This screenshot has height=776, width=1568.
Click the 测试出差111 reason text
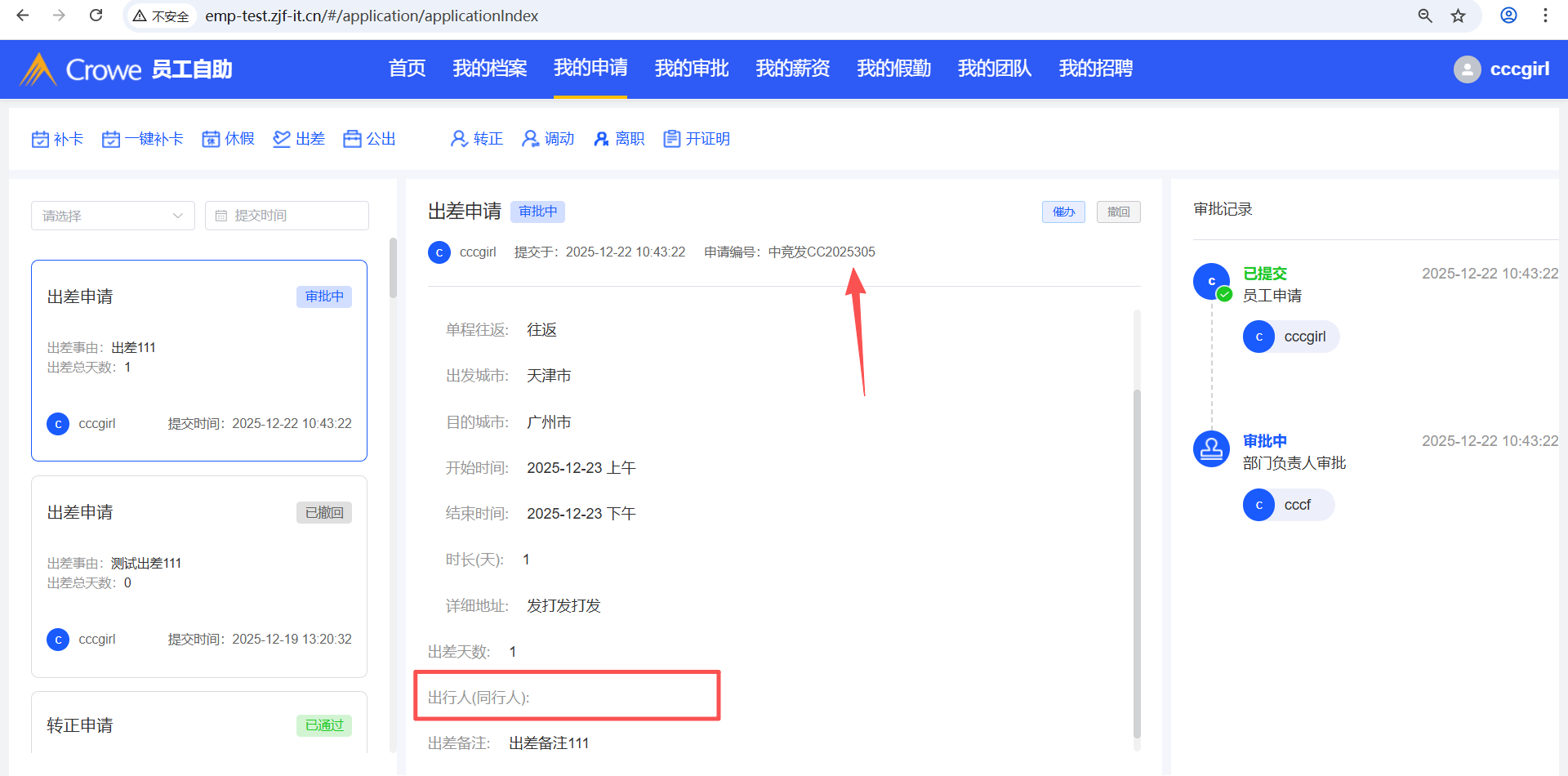[x=146, y=564]
